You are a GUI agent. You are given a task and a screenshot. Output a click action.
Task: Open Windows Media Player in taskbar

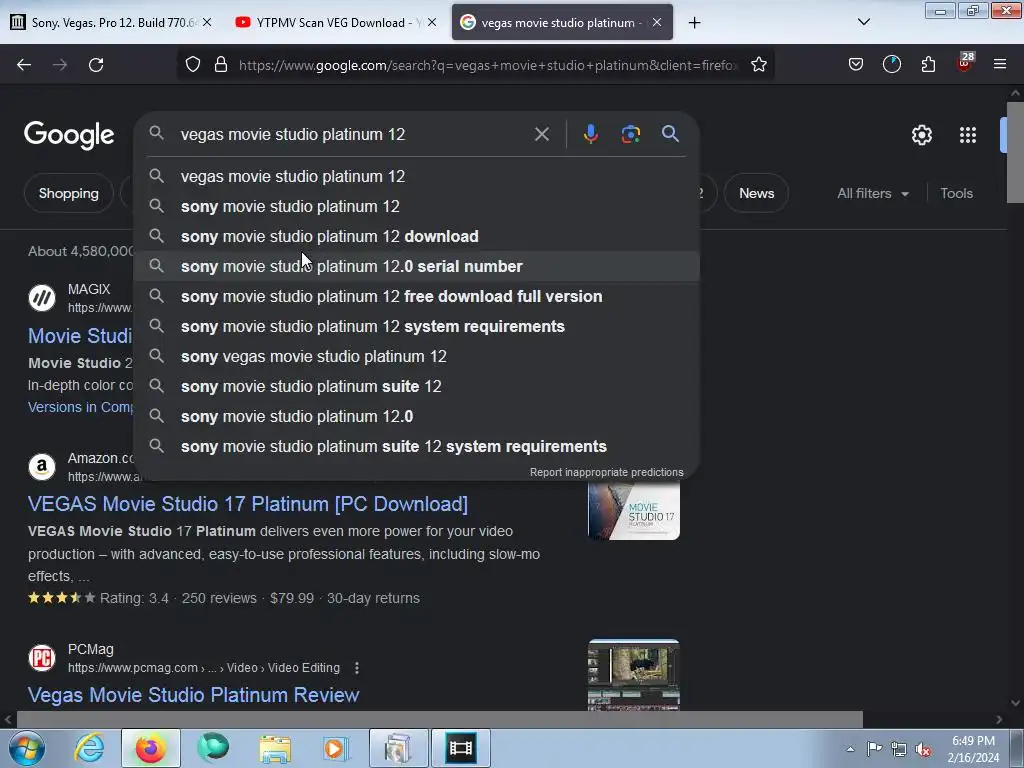point(336,748)
